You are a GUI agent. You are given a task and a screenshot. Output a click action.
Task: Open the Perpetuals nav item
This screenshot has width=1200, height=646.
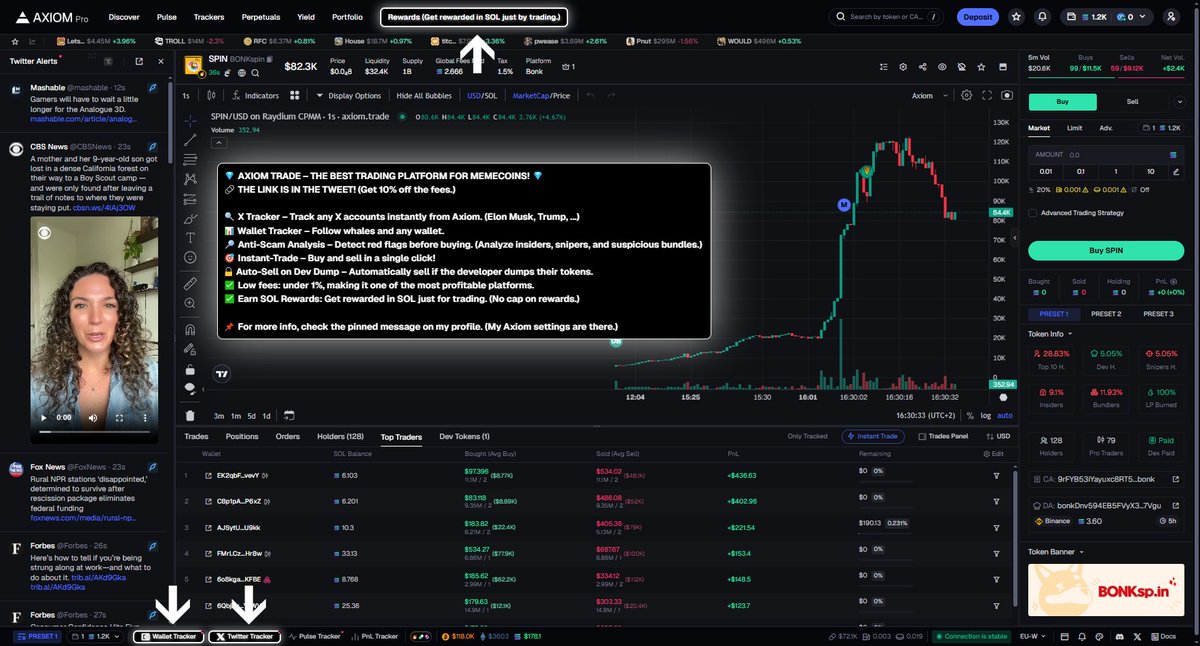click(260, 17)
